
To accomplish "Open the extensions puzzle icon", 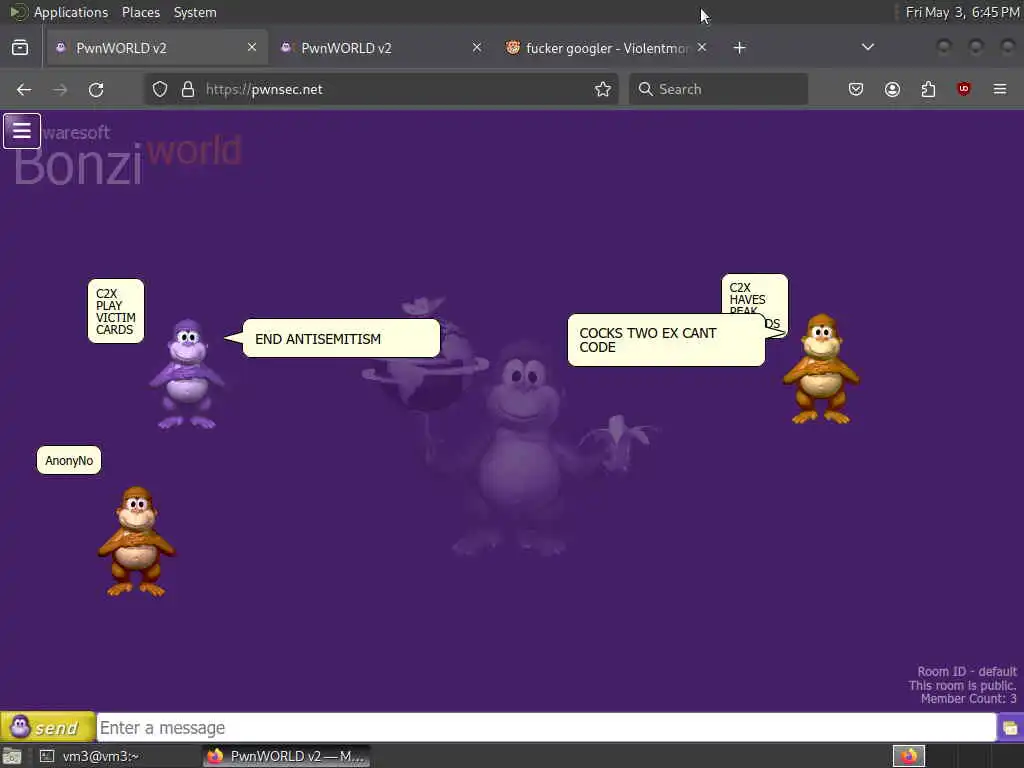I will click(x=928, y=89).
